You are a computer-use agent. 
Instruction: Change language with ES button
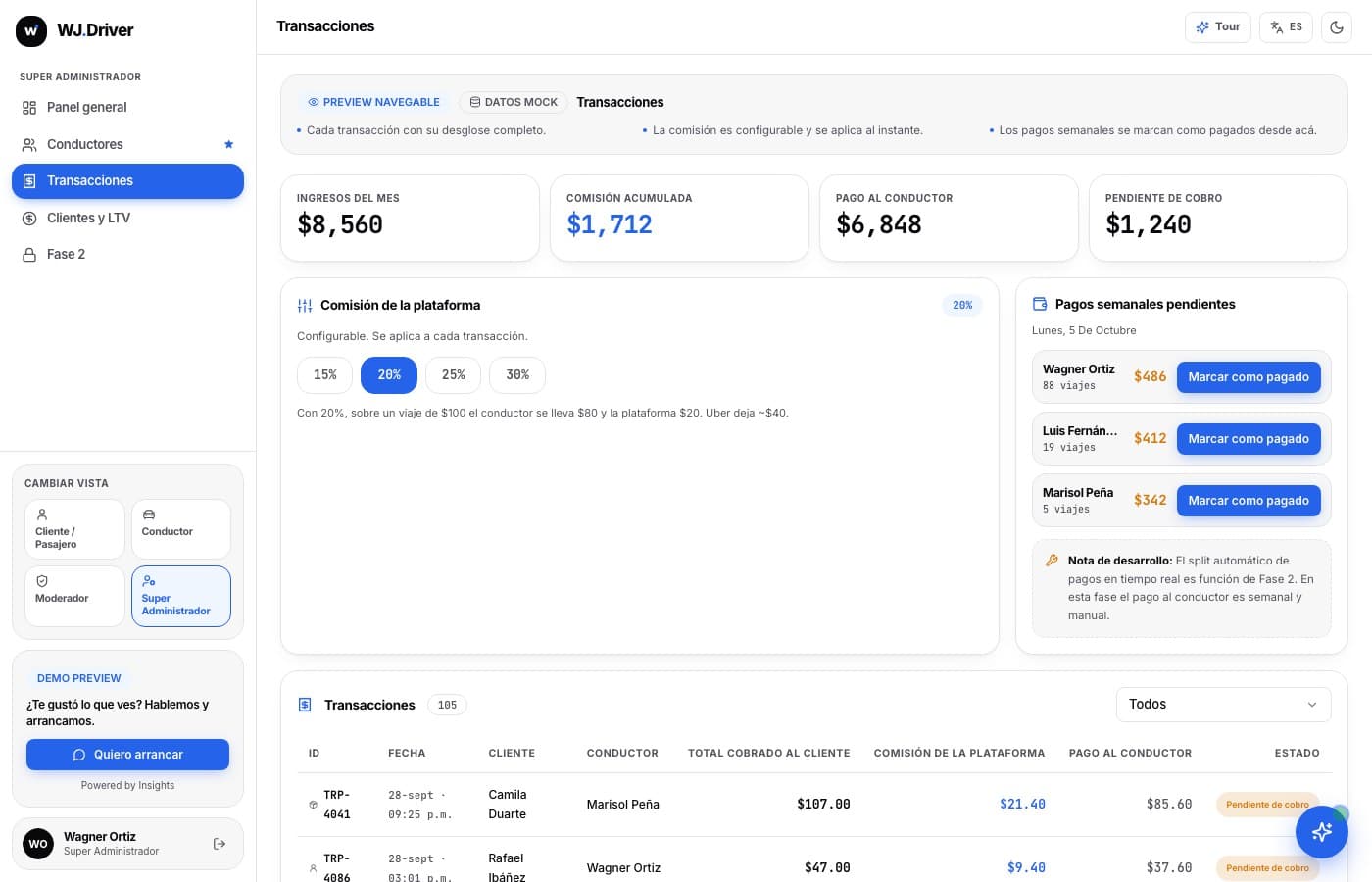click(1286, 26)
